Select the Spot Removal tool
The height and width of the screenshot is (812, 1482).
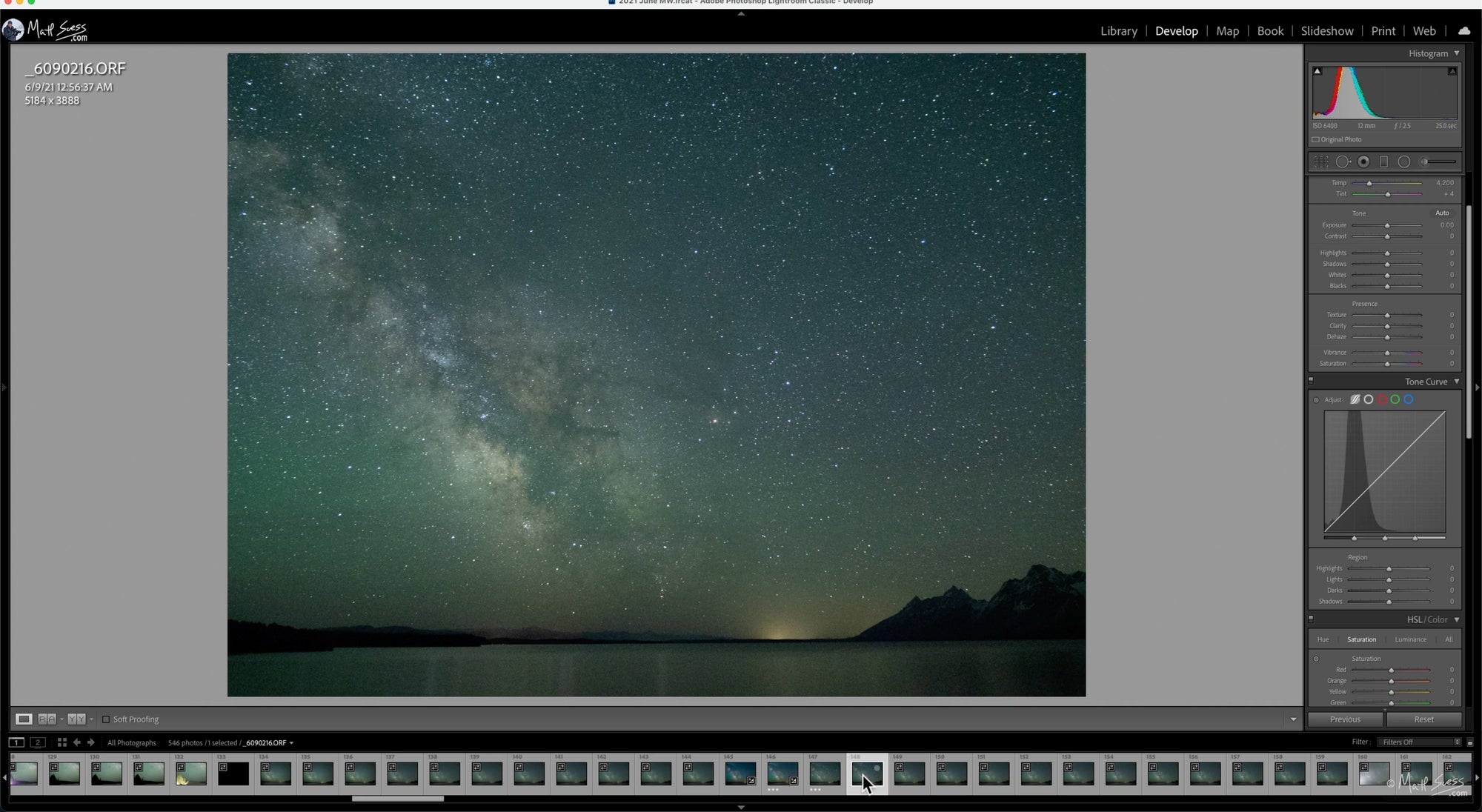coord(1343,162)
